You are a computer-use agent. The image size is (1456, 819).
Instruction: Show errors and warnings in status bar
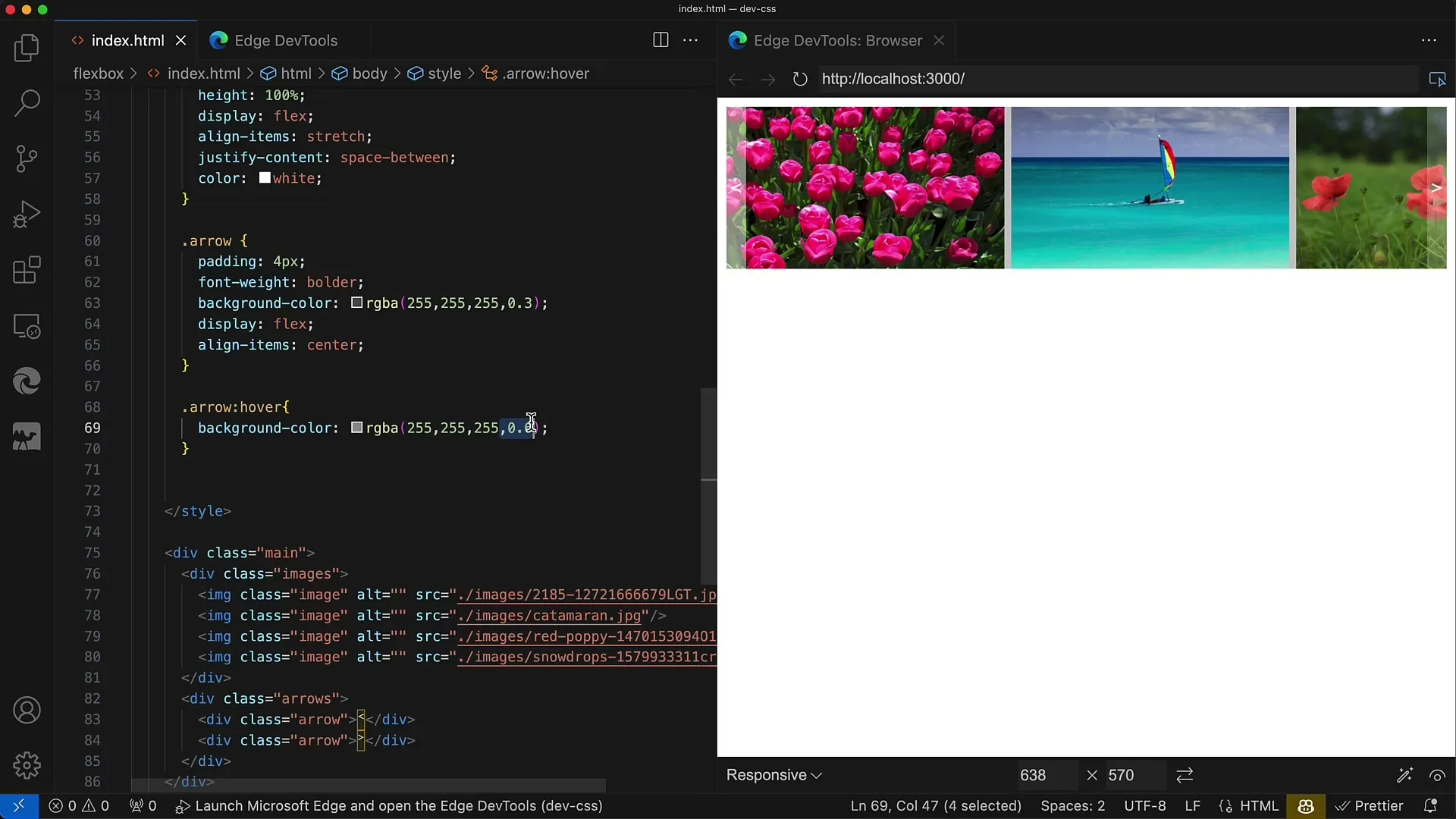click(79, 805)
